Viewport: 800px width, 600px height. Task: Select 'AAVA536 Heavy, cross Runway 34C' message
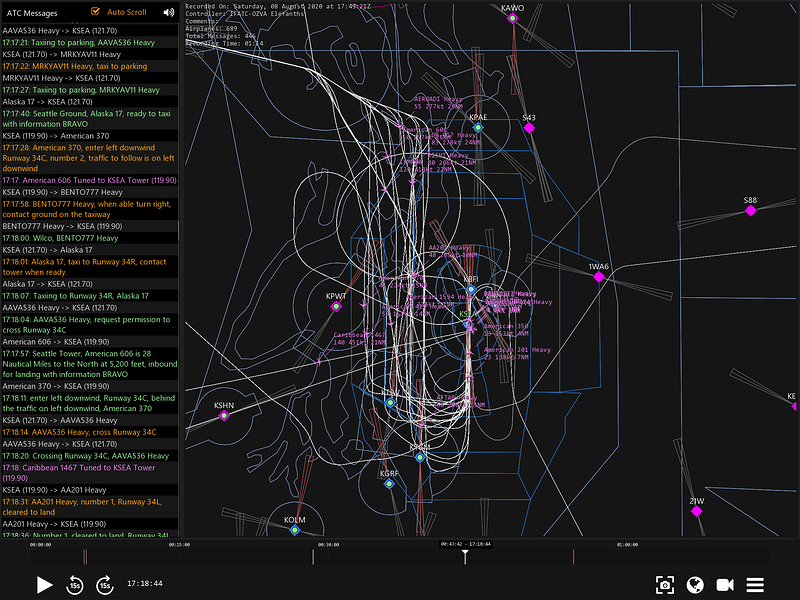tap(90, 432)
